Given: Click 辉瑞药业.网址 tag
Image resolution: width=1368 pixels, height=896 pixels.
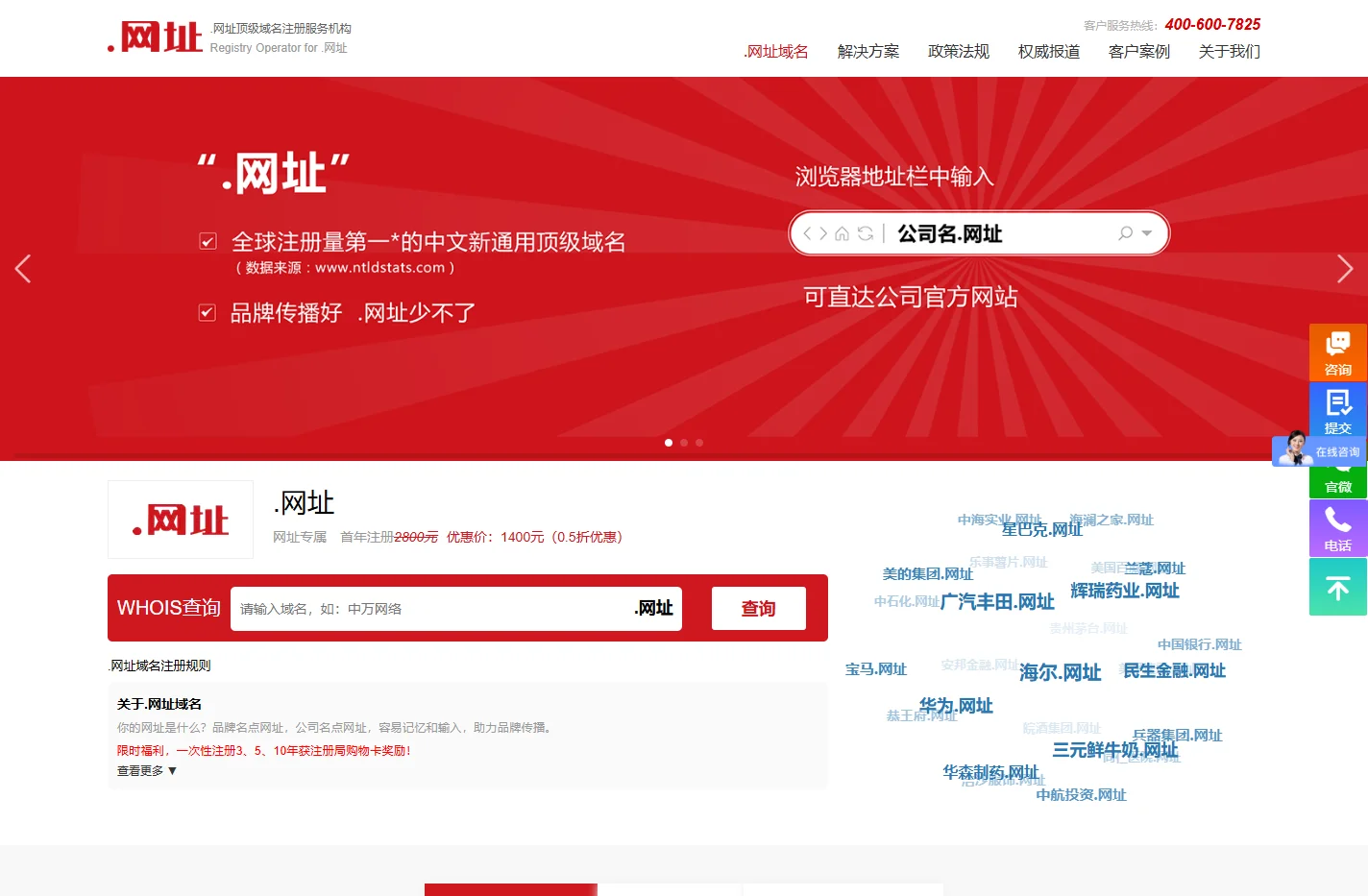Looking at the screenshot, I should [1125, 591].
